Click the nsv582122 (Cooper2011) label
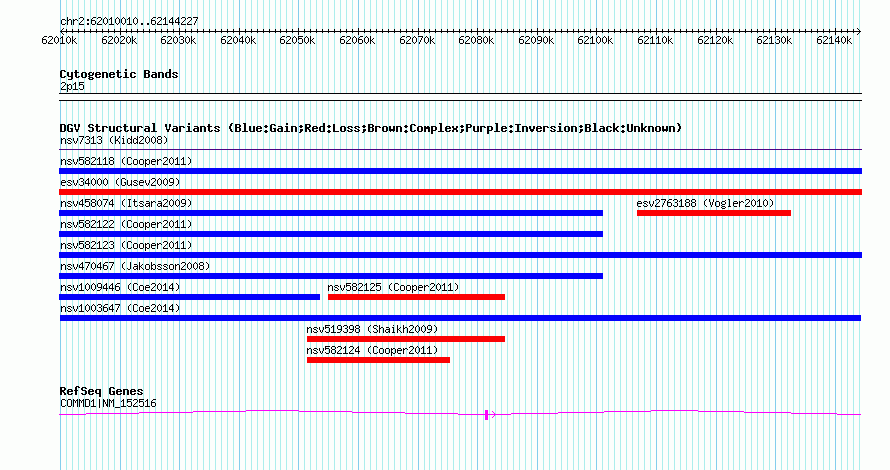The image size is (890, 470). pyautogui.click(x=126, y=224)
